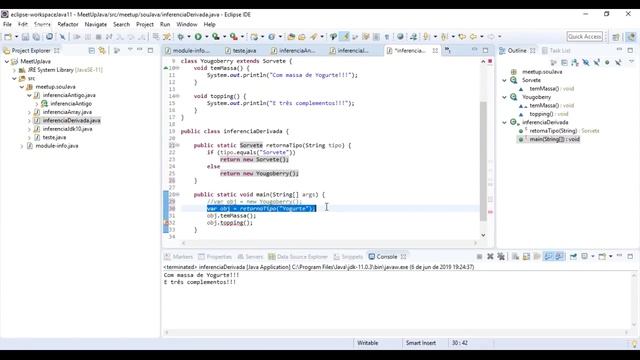Open the Java perspective icon at top right
Screen dimensions: 640x360
pos(631,37)
